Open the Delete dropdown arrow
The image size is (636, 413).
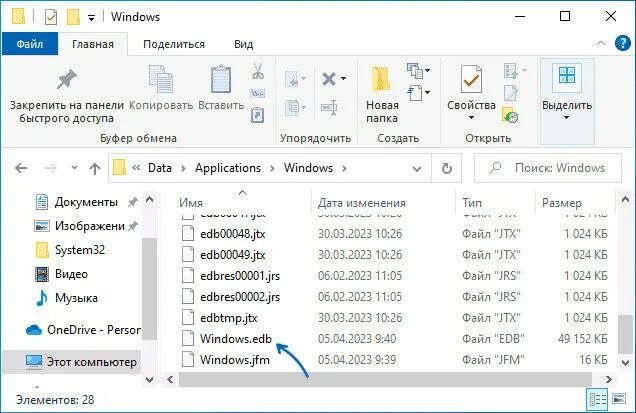pos(344,78)
